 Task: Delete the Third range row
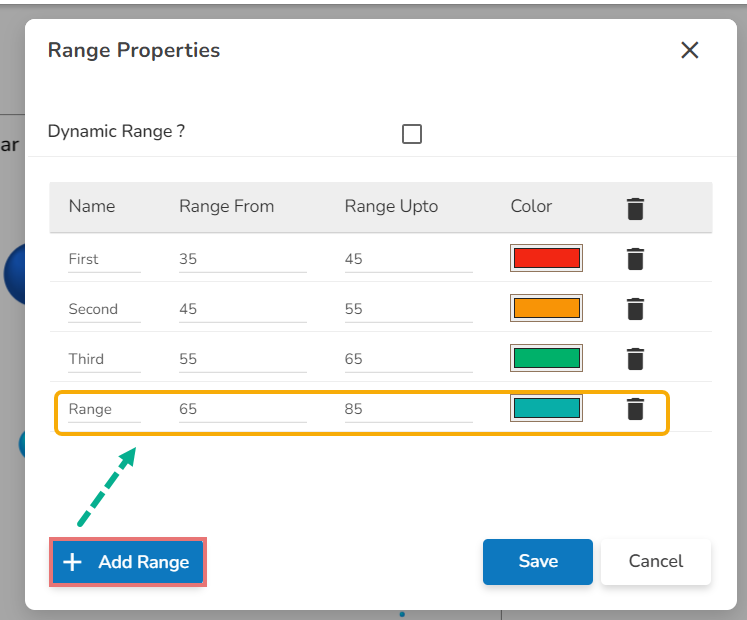[x=635, y=359]
